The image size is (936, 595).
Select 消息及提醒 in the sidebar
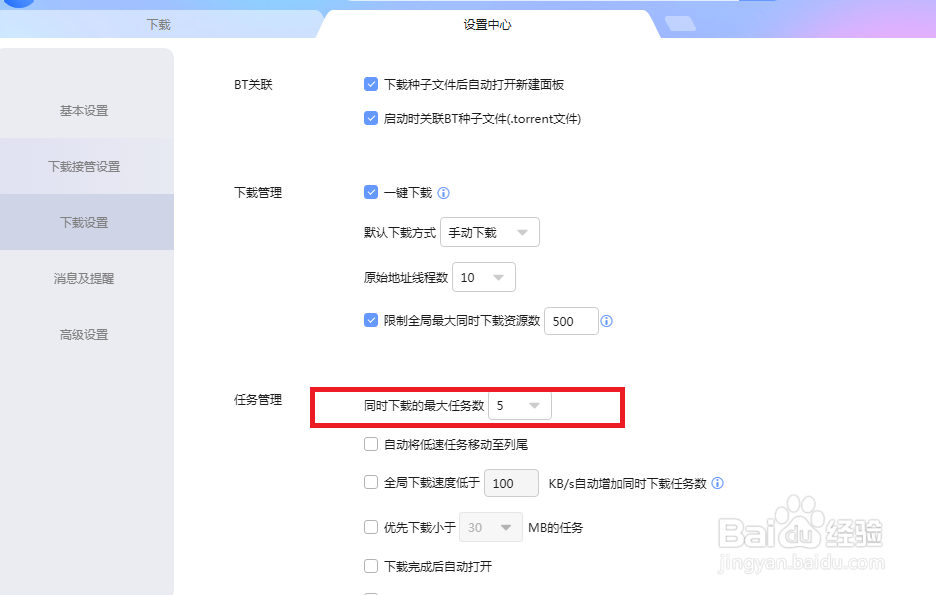click(x=87, y=279)
